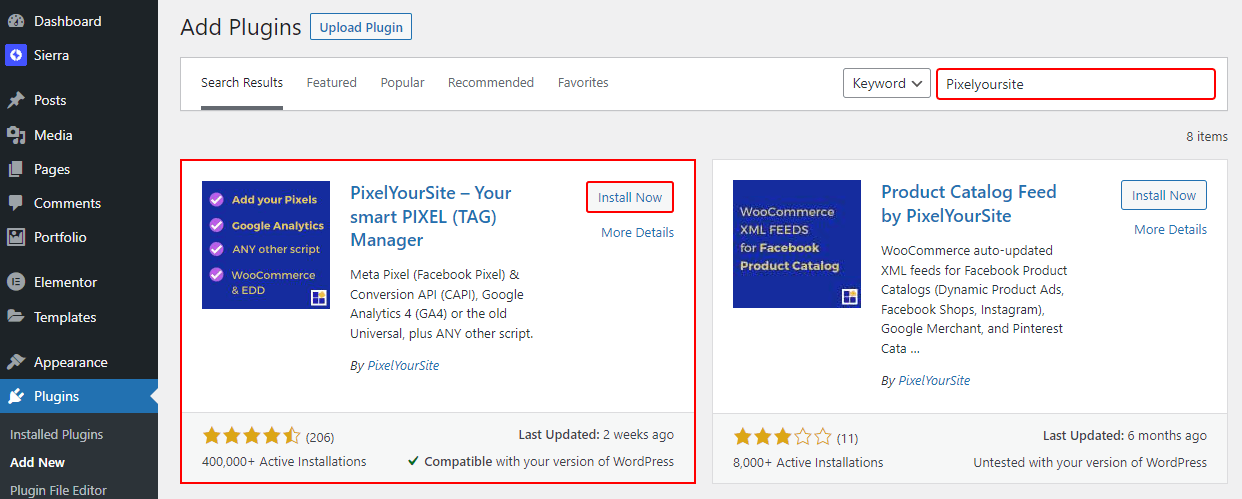Viewport: 1242px width, 499px height.
Task: Click the PixelYourSite author link in Product Catalog card
Action: pyautogui.click(x=934, y=380)
